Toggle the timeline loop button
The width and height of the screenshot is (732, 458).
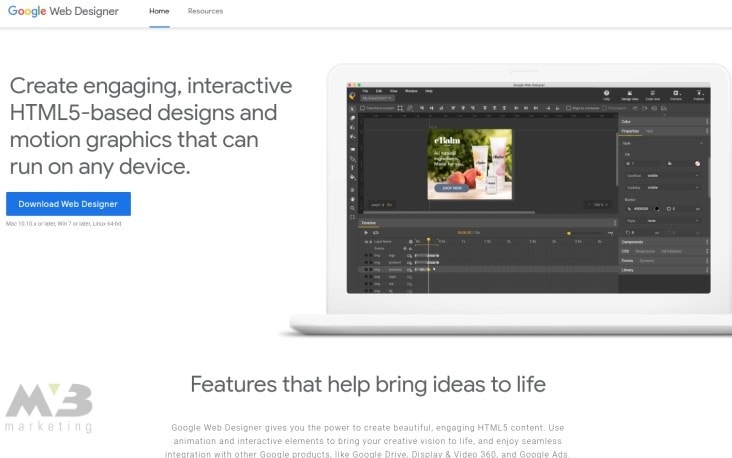coord(376,233)
